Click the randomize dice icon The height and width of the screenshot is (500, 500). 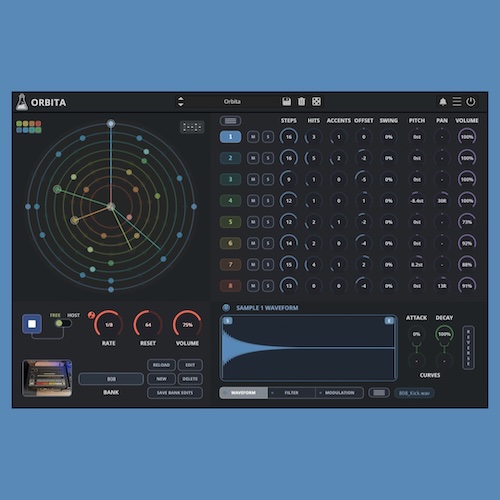point(316,102)
